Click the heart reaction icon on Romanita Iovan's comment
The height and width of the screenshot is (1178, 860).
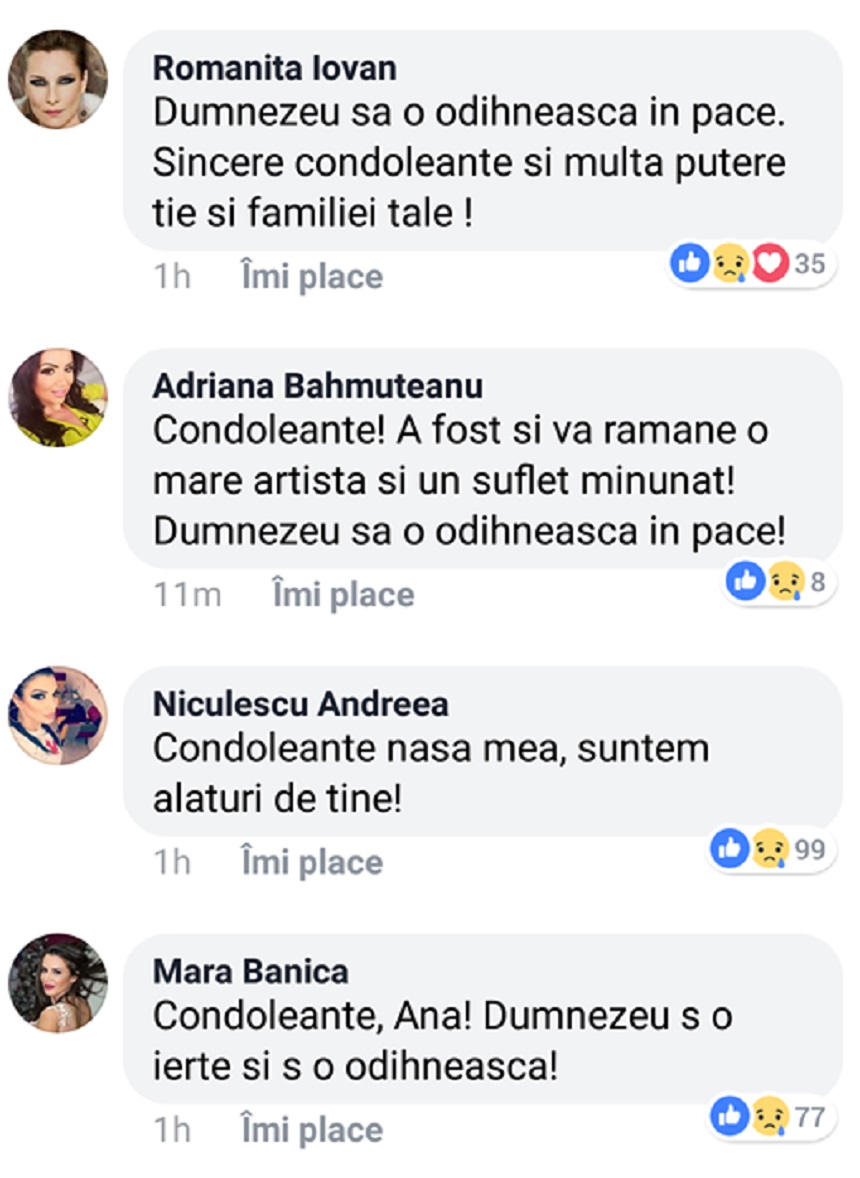coord(770,264)
